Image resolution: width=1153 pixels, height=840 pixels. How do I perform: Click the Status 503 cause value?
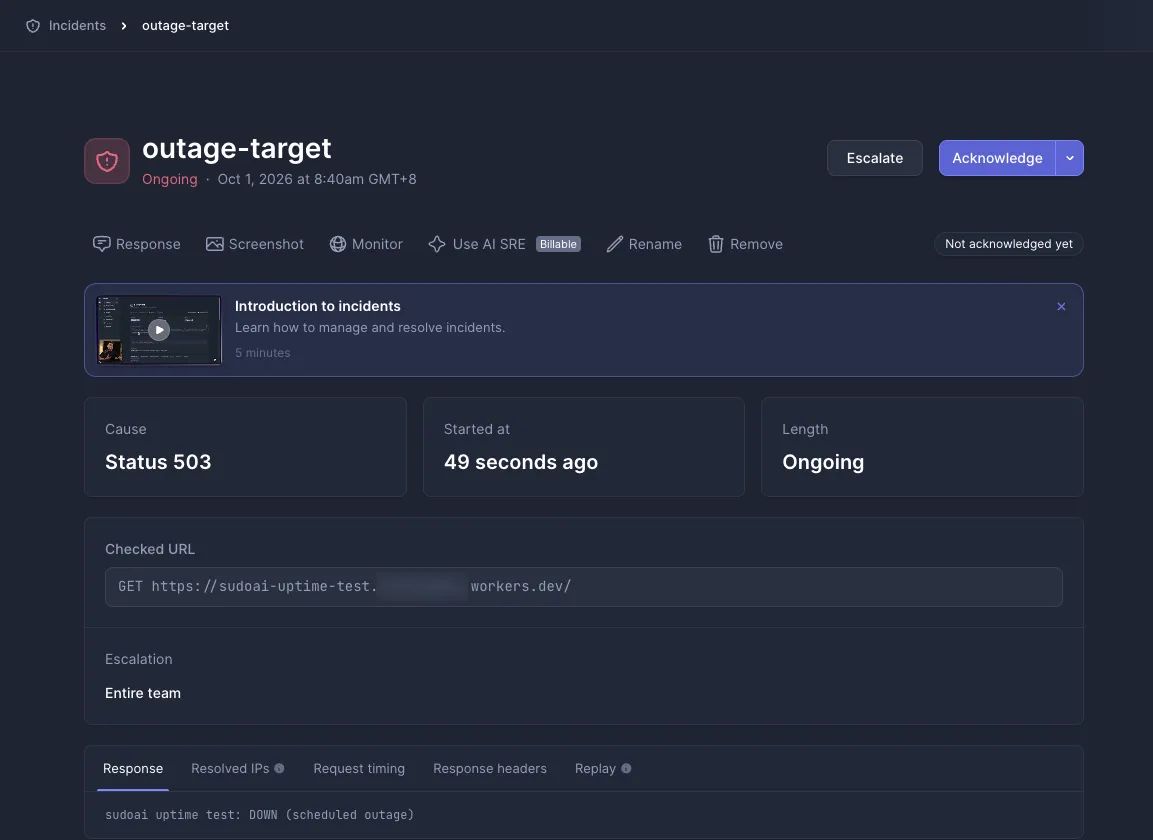click(158, 462)
